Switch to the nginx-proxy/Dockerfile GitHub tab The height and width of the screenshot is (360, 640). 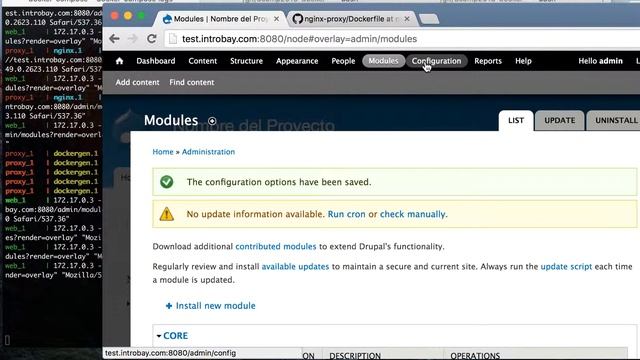[x=351, y=19]
